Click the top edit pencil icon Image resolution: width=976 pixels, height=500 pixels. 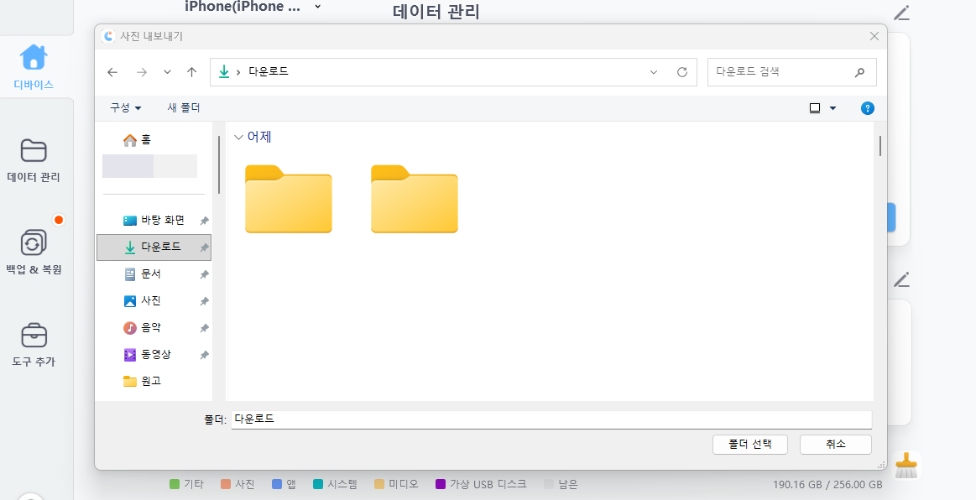[x=902, y=13]
